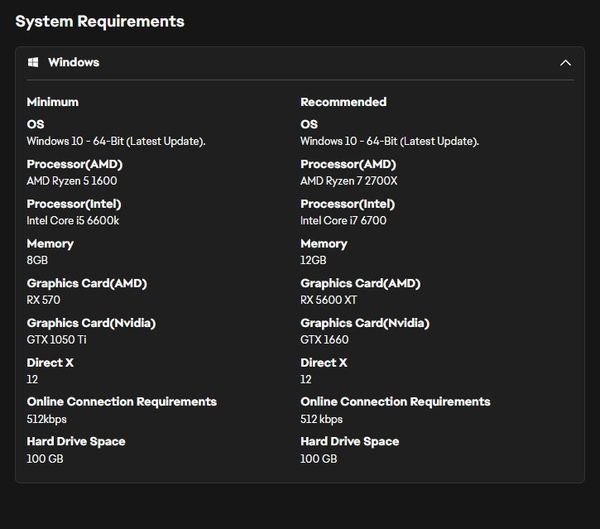Select the Windows platform header label
The image size is (600, 529).
pyautogui.click(x=73, y=62)
